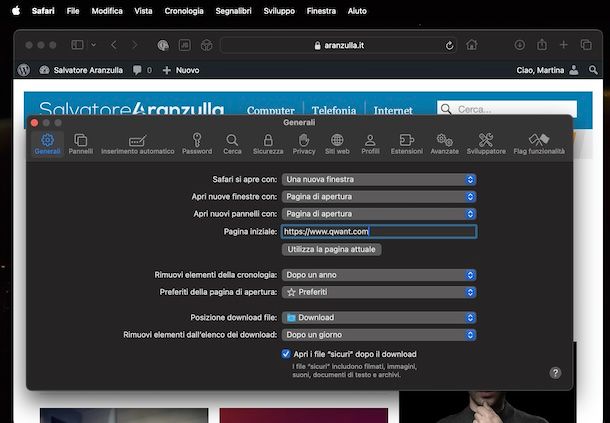Open Telefonia section on website
The height and width of the screenshot is (423, 610).
[x=334, y=111]
